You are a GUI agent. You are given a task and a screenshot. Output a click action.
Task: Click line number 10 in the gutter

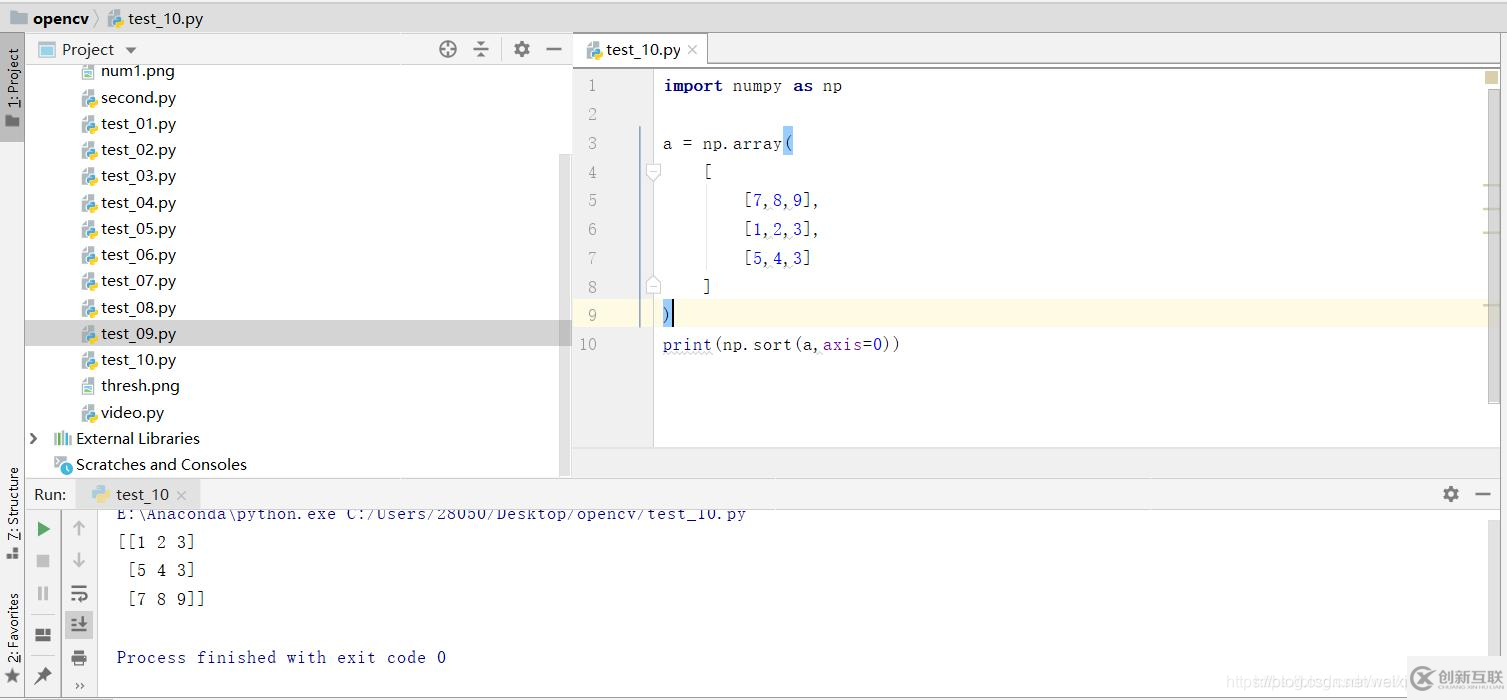click(x=588, y=344)
